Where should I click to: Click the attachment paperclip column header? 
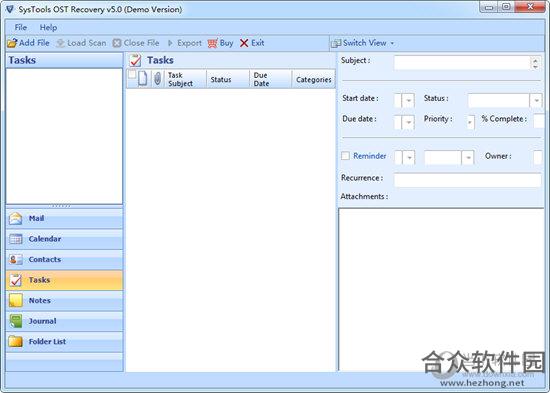click(x=157, y=79)
